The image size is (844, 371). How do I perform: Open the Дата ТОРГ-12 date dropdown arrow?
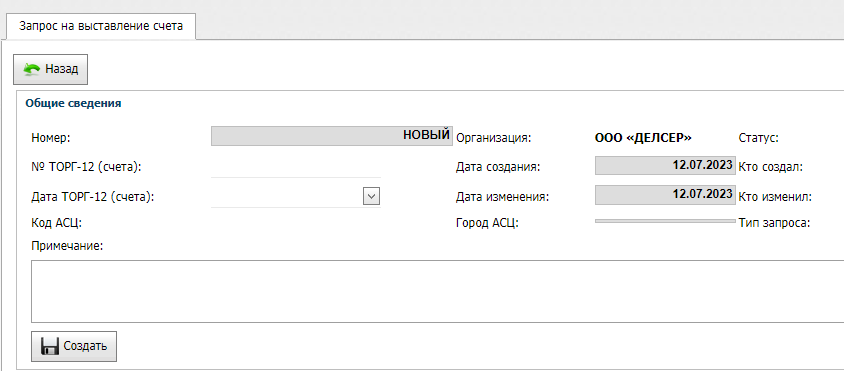(371, 197)
